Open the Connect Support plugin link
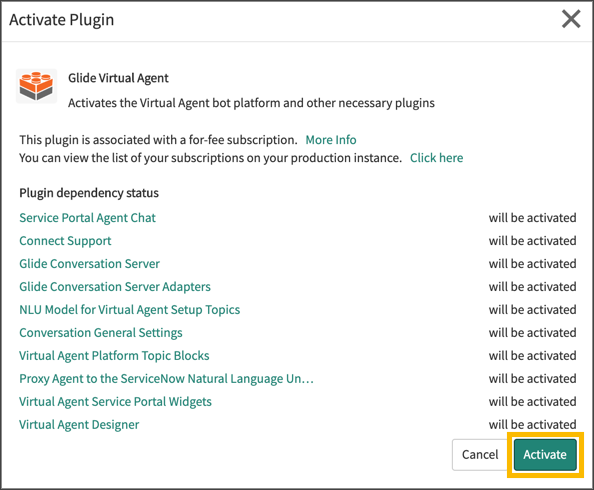Viewport: 594px width, 490px height. coord(65,241)
